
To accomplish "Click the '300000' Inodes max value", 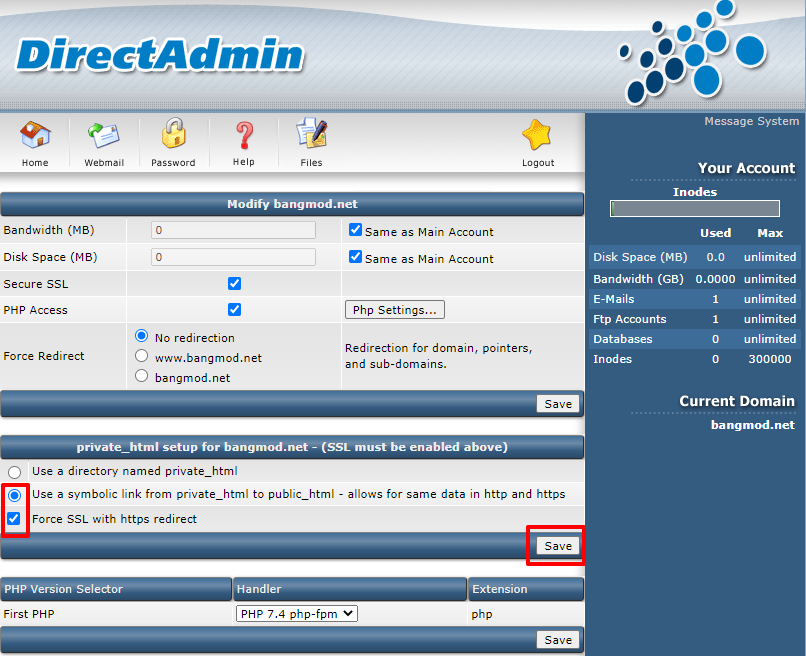I will pyautogui.click(x=770, y=359).
